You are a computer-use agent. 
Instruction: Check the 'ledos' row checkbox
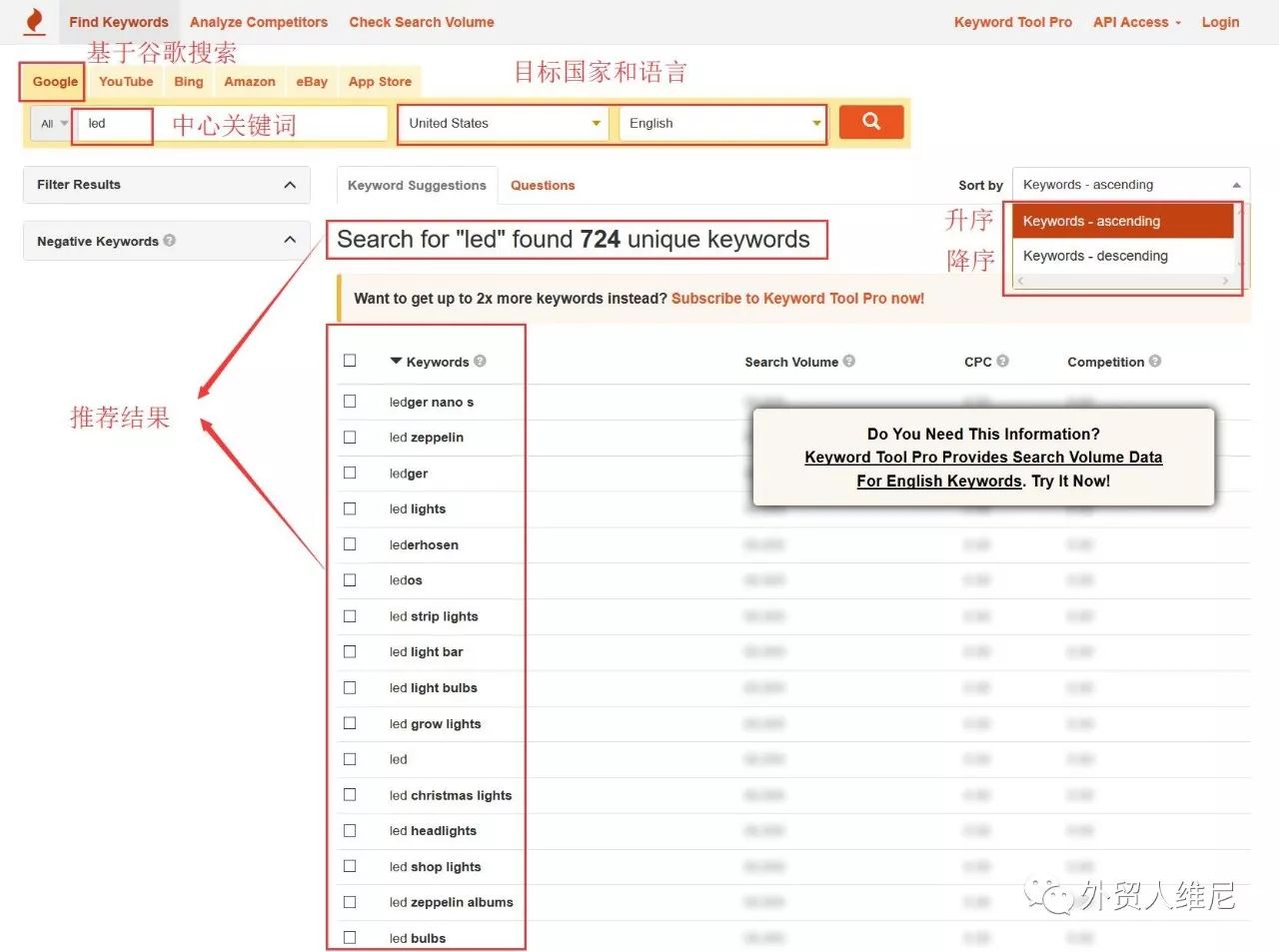(x=350, y=580)
